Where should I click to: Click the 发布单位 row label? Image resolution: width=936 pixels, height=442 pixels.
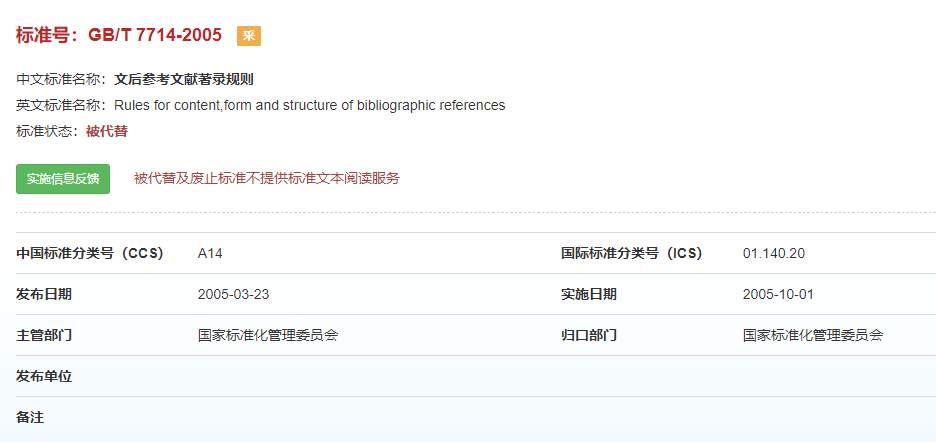coord(44,376)
